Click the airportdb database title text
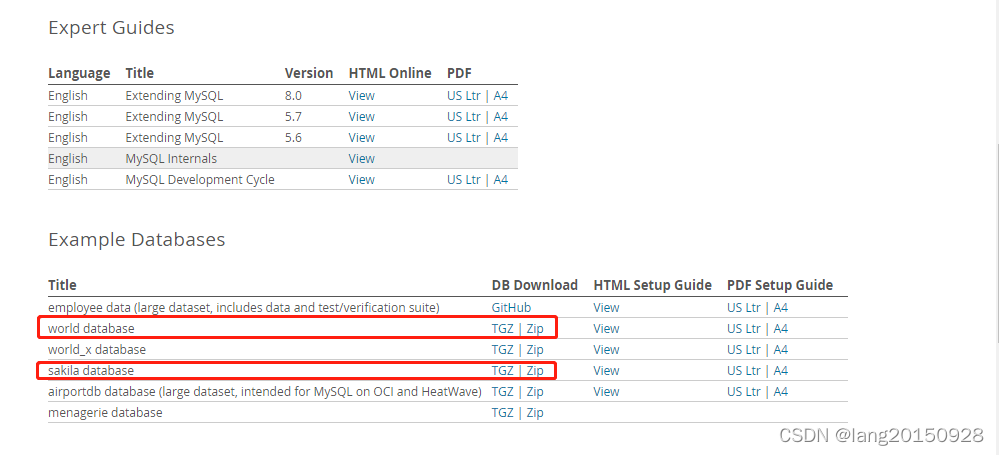Viewport: 999px width, 455px height. [x=265, y=393]
